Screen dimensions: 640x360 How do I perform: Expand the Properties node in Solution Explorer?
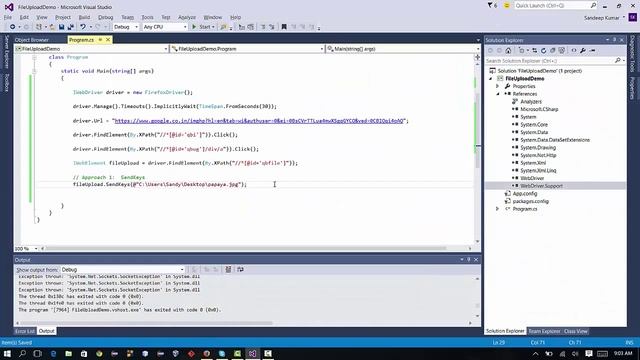(498, 86)
